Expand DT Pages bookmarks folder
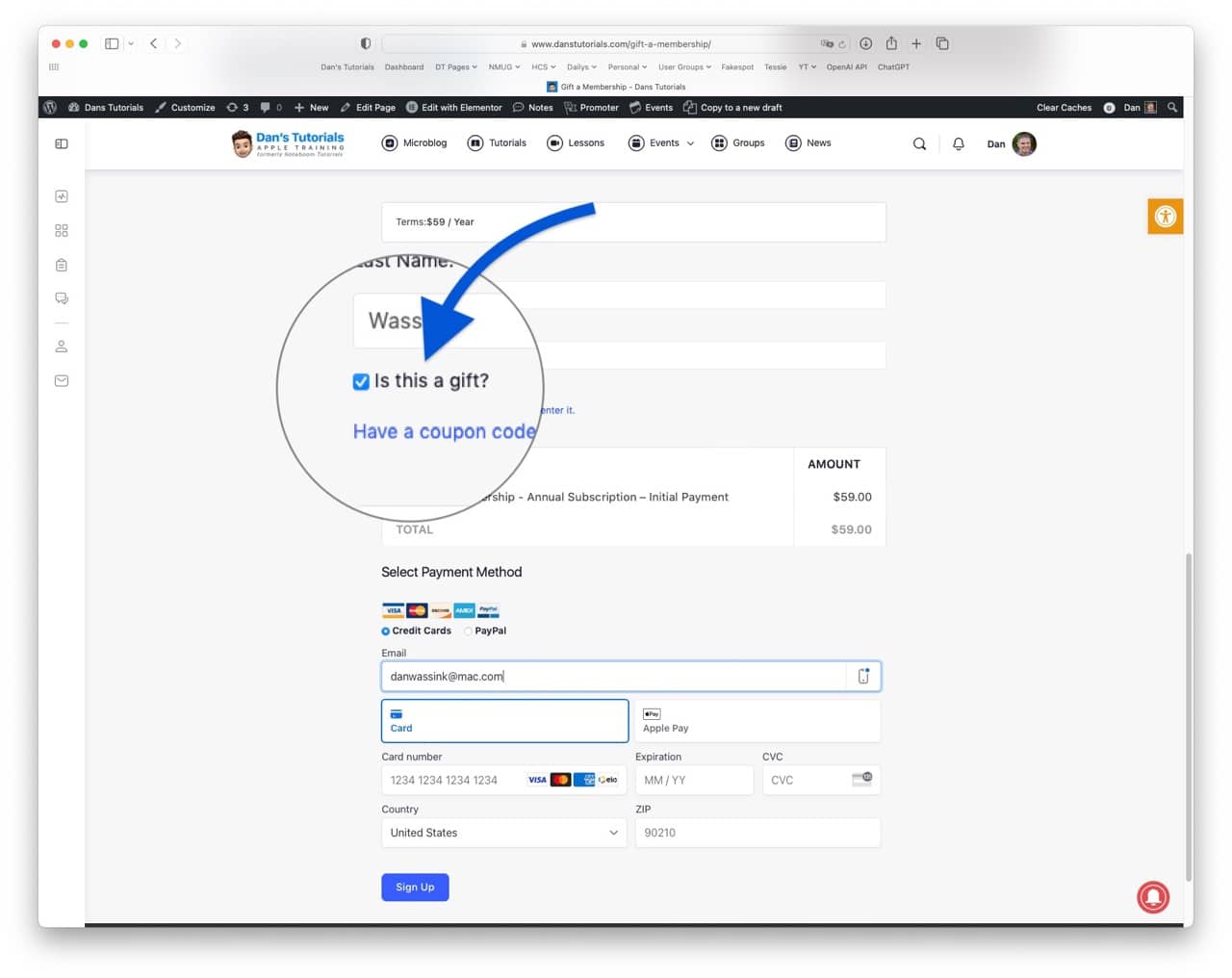1232x978 pixels. (x=455, y=67)
